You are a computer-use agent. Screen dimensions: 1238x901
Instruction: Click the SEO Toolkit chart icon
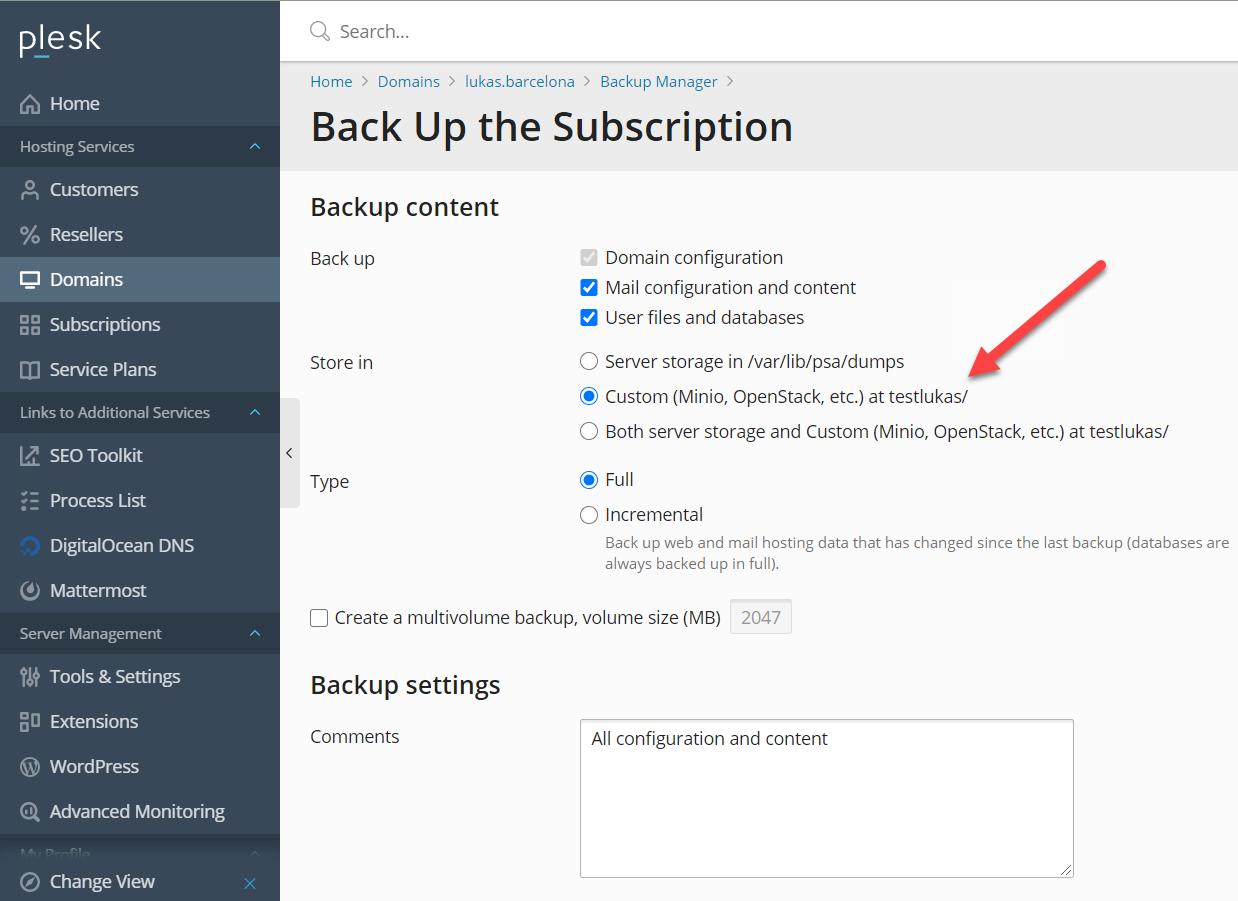click(30, 456)
